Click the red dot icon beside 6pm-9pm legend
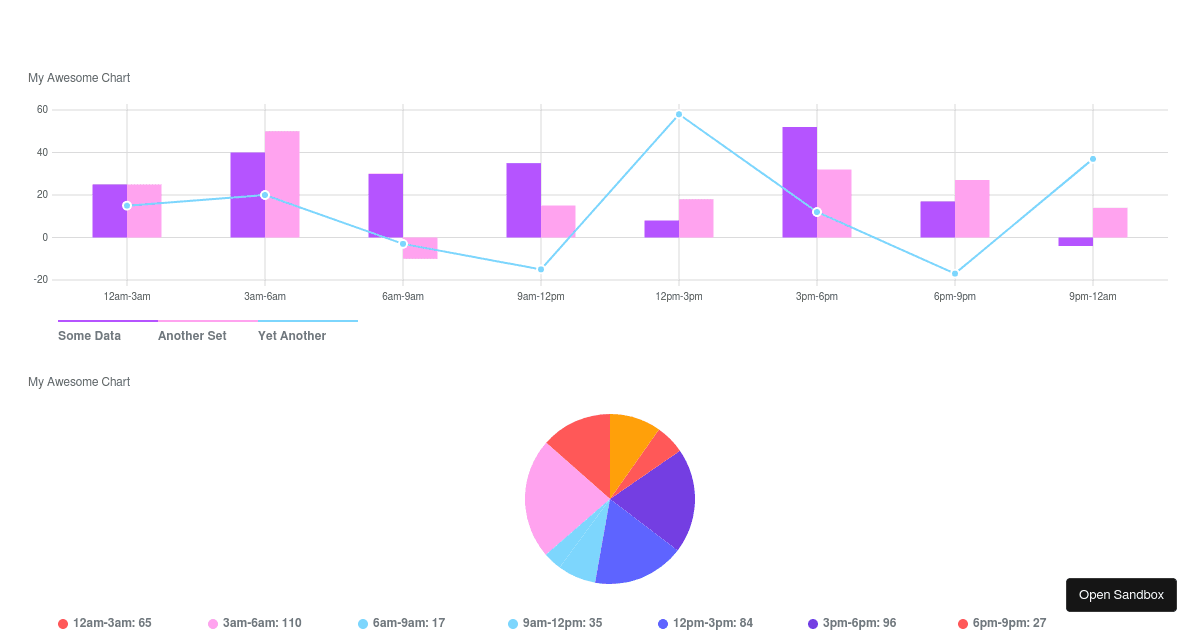The image size is (1200, 630). (x=962, y=622)
